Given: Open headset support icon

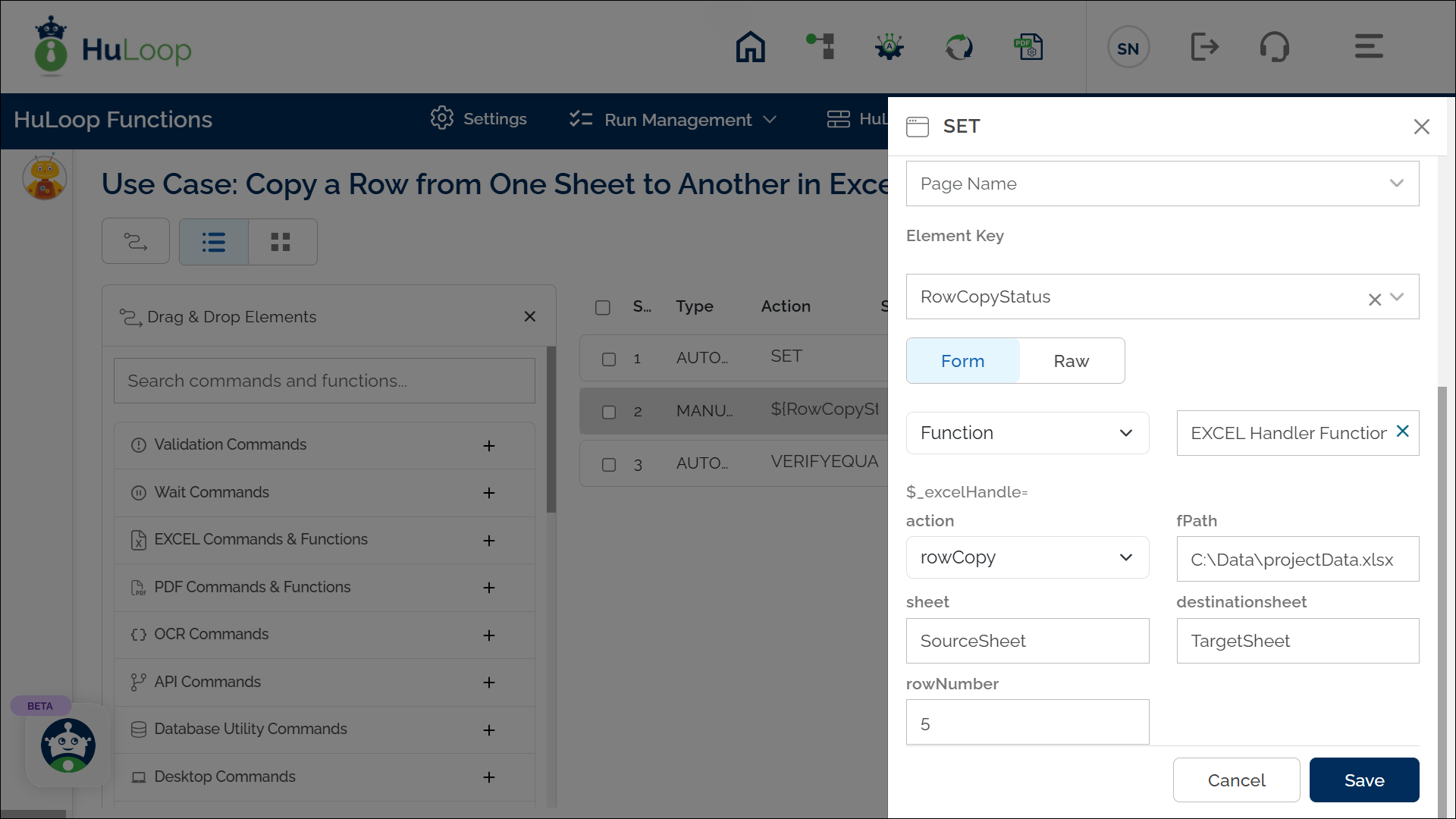Looking at the screenshot, I should coord(1274,47).
